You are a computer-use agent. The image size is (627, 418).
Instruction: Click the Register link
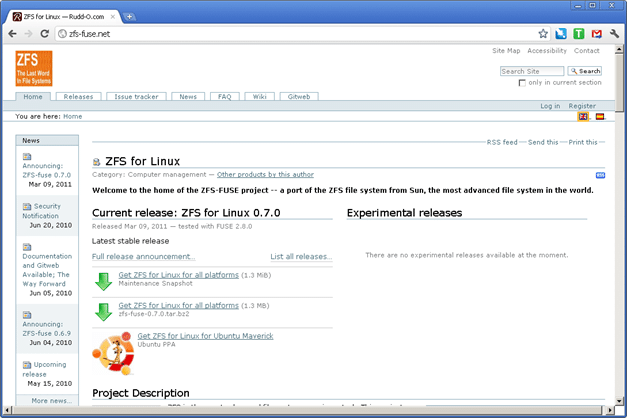(582, 106)
